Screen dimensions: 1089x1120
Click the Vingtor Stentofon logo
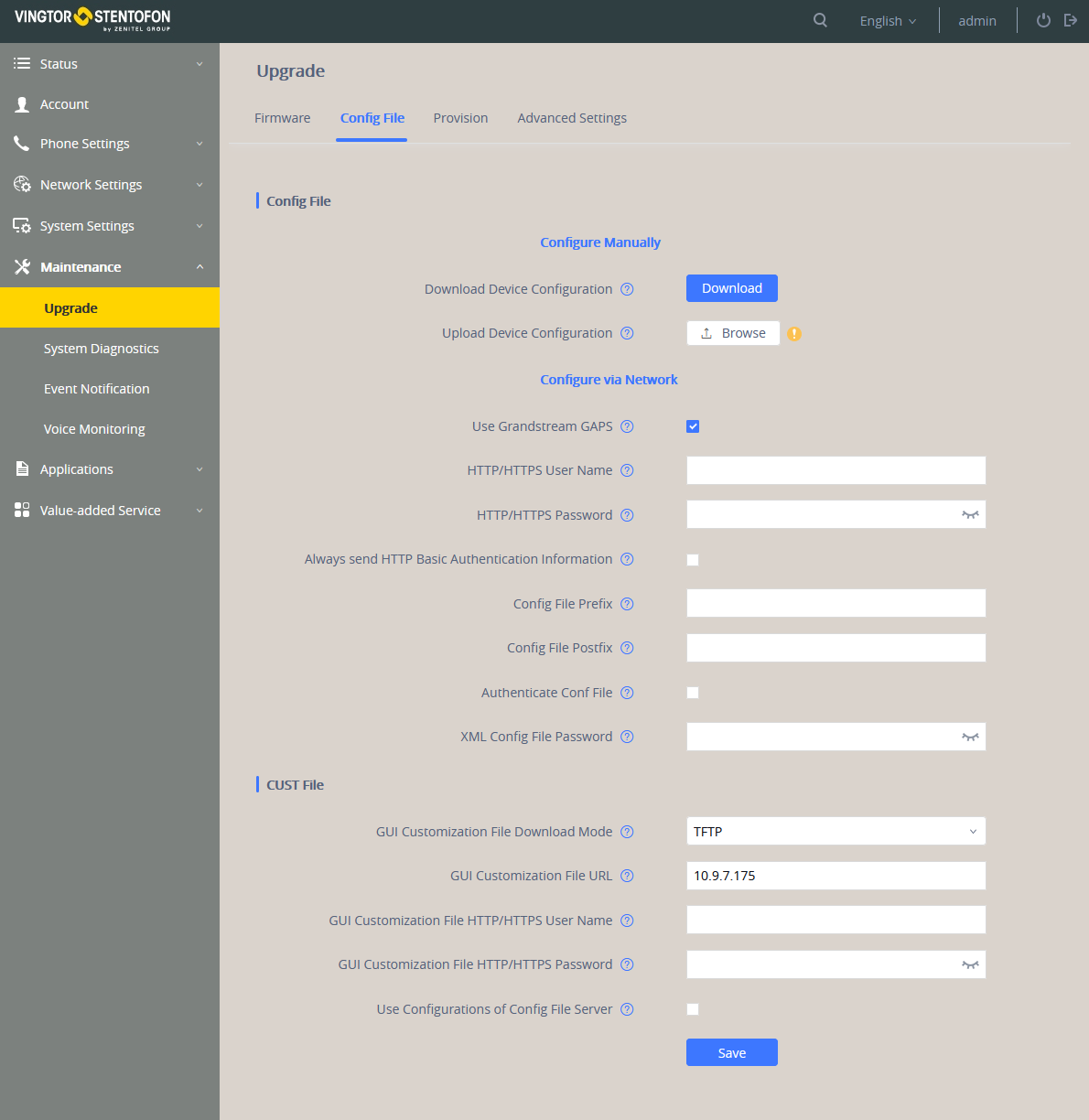(92, 19)
